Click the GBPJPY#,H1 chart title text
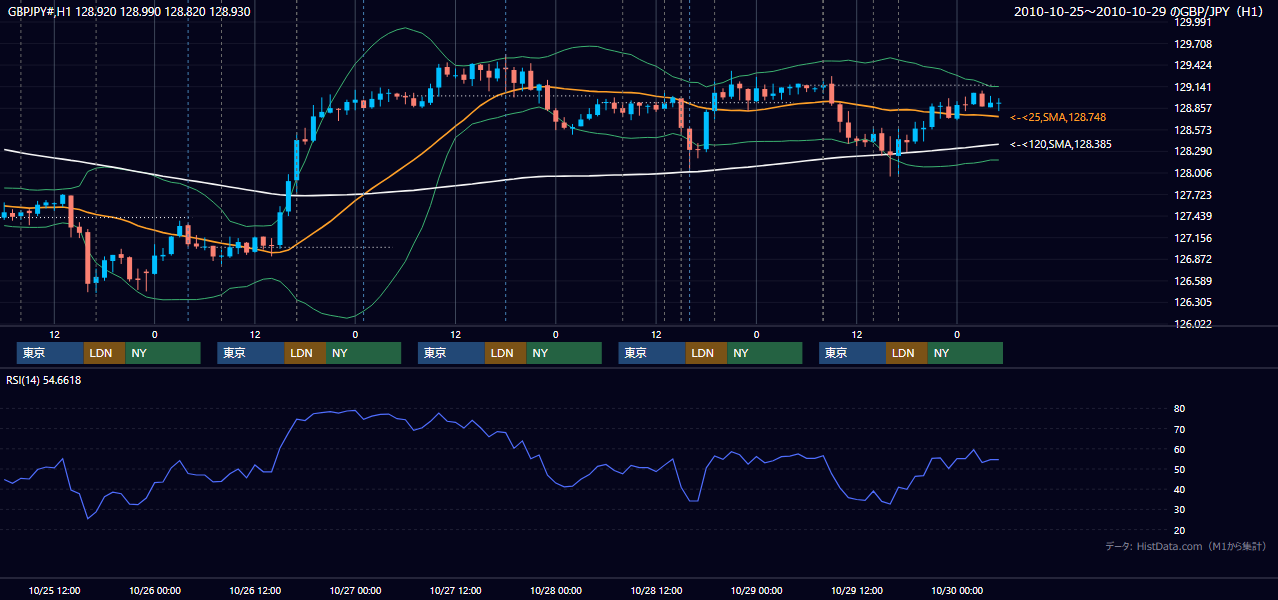The width and height of the screenshot is (1278, 600). 129,12
